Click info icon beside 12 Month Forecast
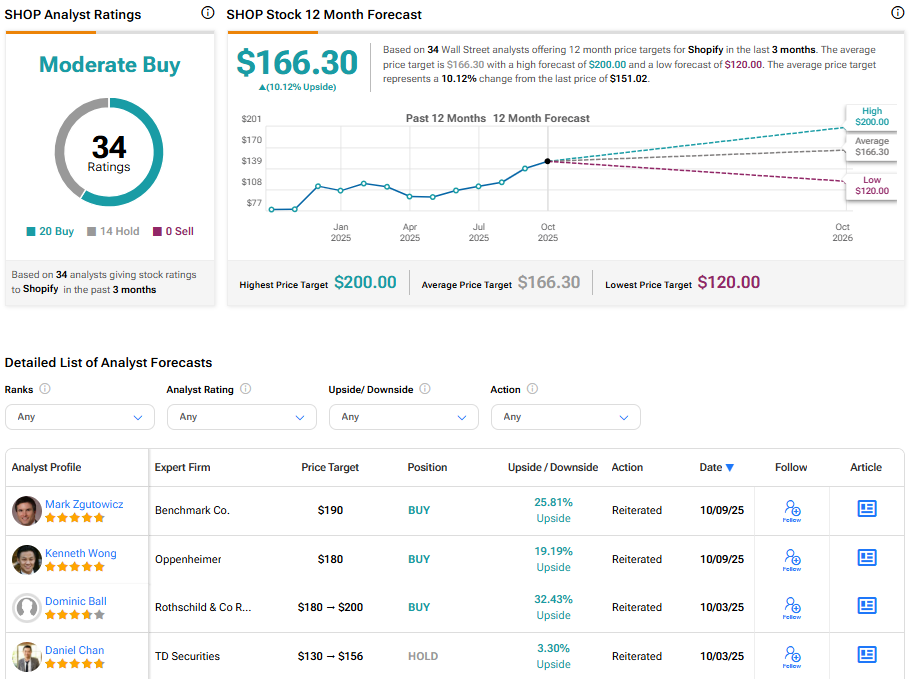This screenshot has width=909, height=679. pos(897,13)
